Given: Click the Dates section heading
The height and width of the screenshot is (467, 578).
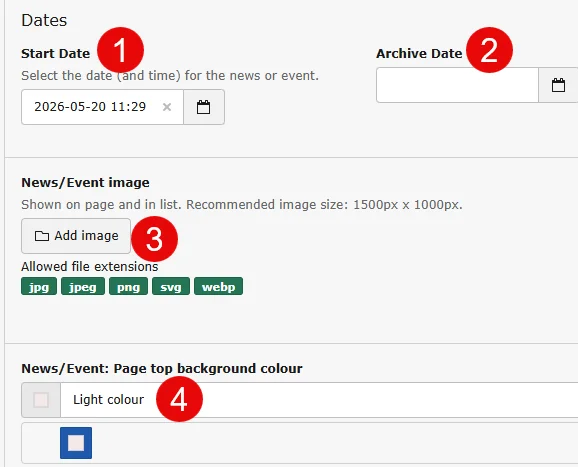Looking at the screenshot, I should (x=44, y=20).
